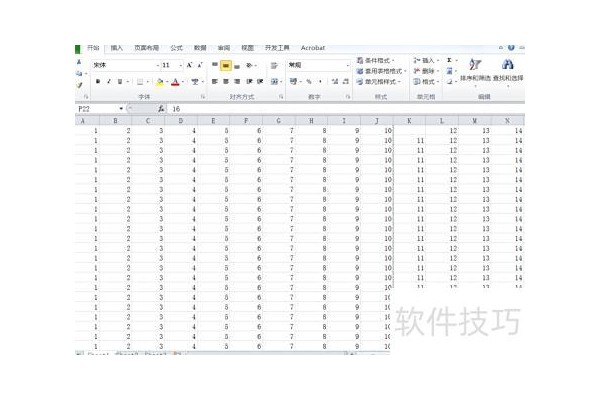Switch to the 页面布局 (Page Layout) tab
The height and width of the screenshot is (400, 600).
146,48
